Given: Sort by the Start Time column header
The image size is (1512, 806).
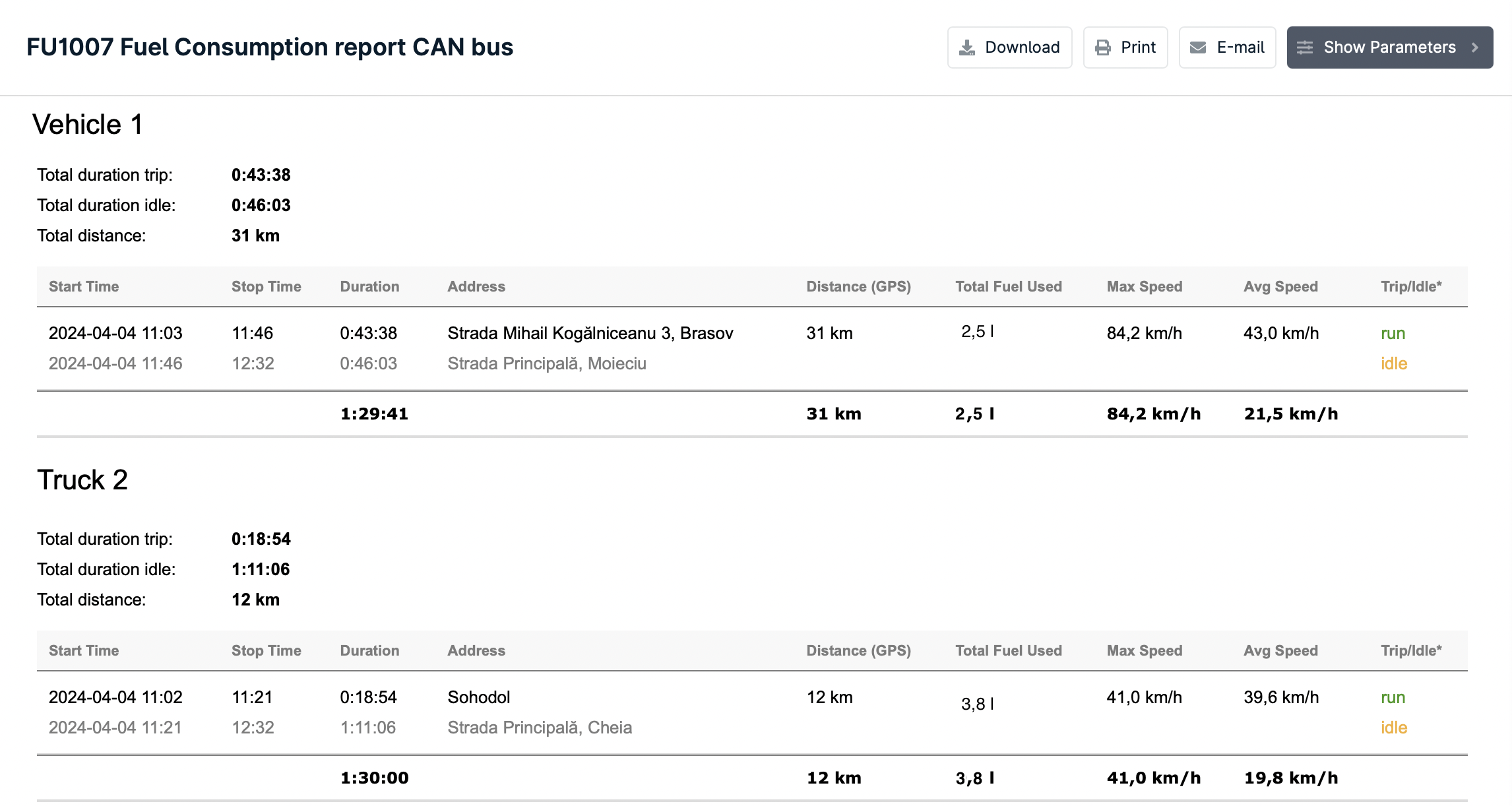Looking at the screenshot, I should 83,286.
